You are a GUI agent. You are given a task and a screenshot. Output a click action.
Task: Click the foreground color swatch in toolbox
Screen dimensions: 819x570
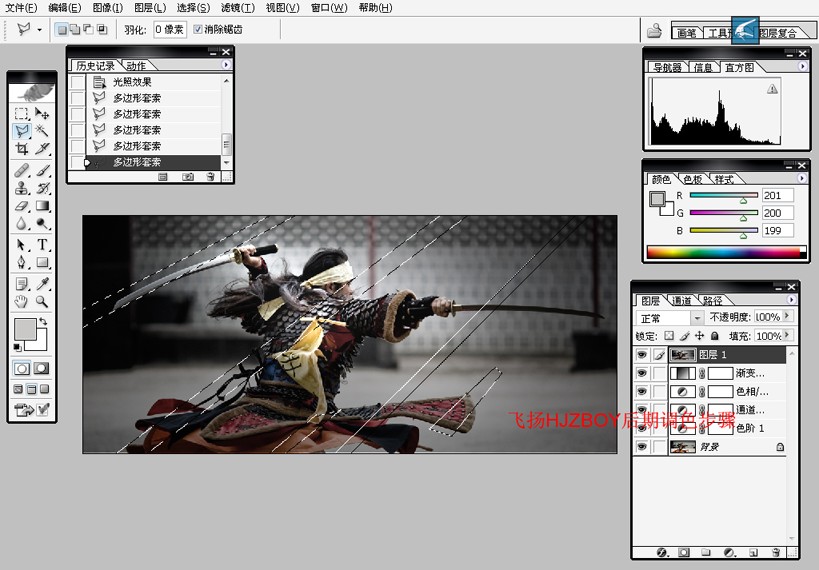click(x=24, y=329)
